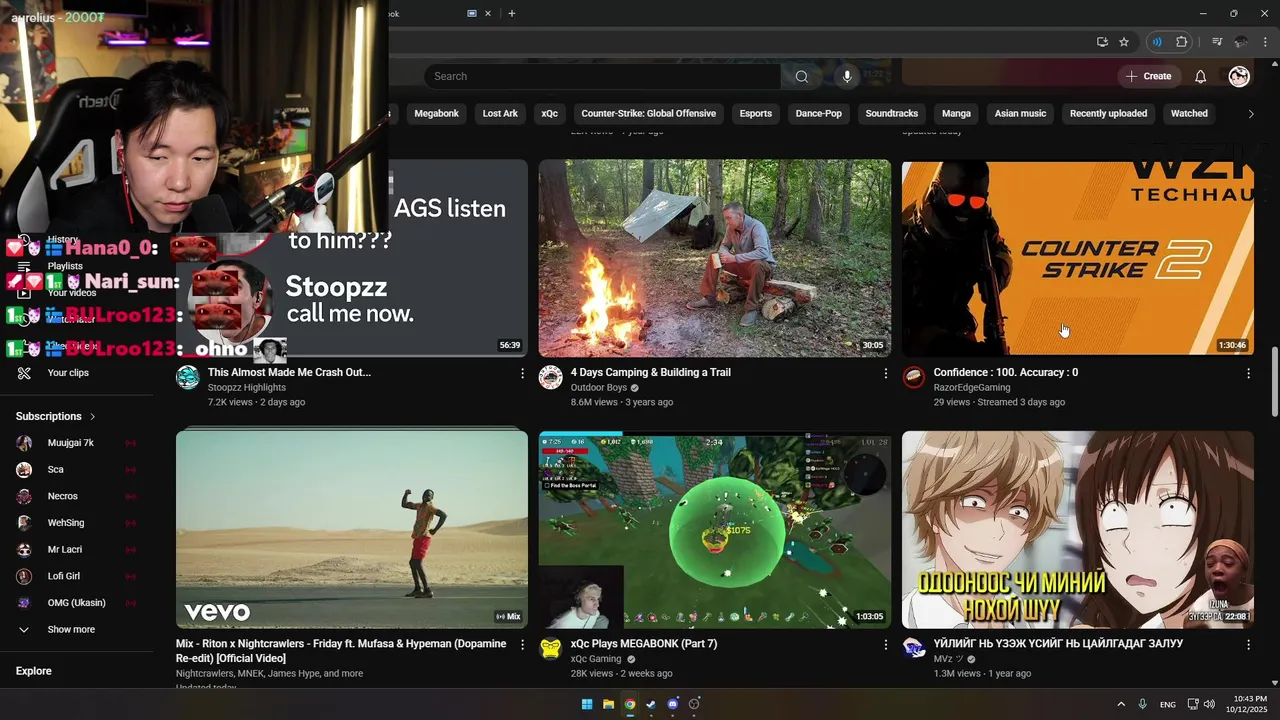Open options for This Almost Made Me Crash Out
The height and width of the screenshot is (720, 1280).
tap(522, 373)
